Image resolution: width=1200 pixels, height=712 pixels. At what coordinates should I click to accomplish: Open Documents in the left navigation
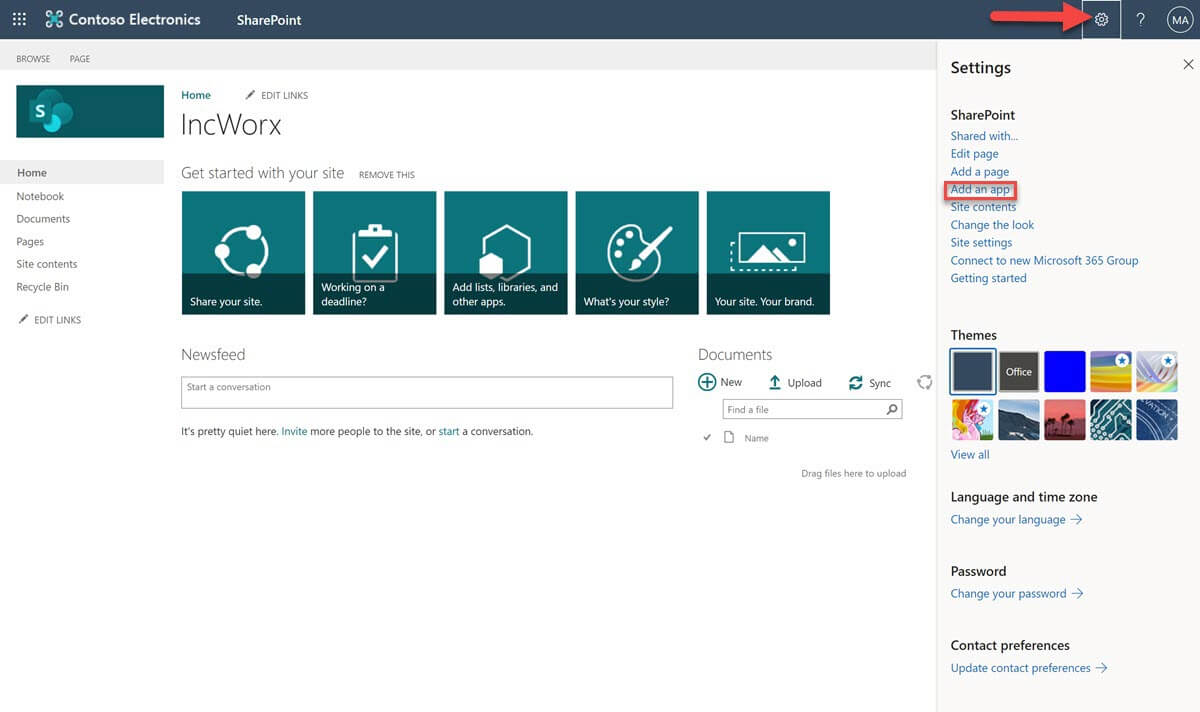click(43, 219)
